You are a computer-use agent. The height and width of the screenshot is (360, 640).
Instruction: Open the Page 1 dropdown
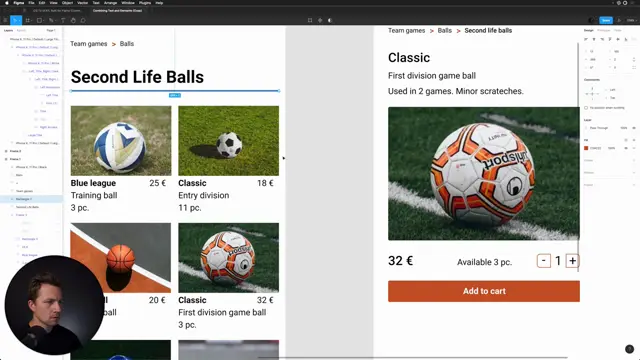point(51,30)
